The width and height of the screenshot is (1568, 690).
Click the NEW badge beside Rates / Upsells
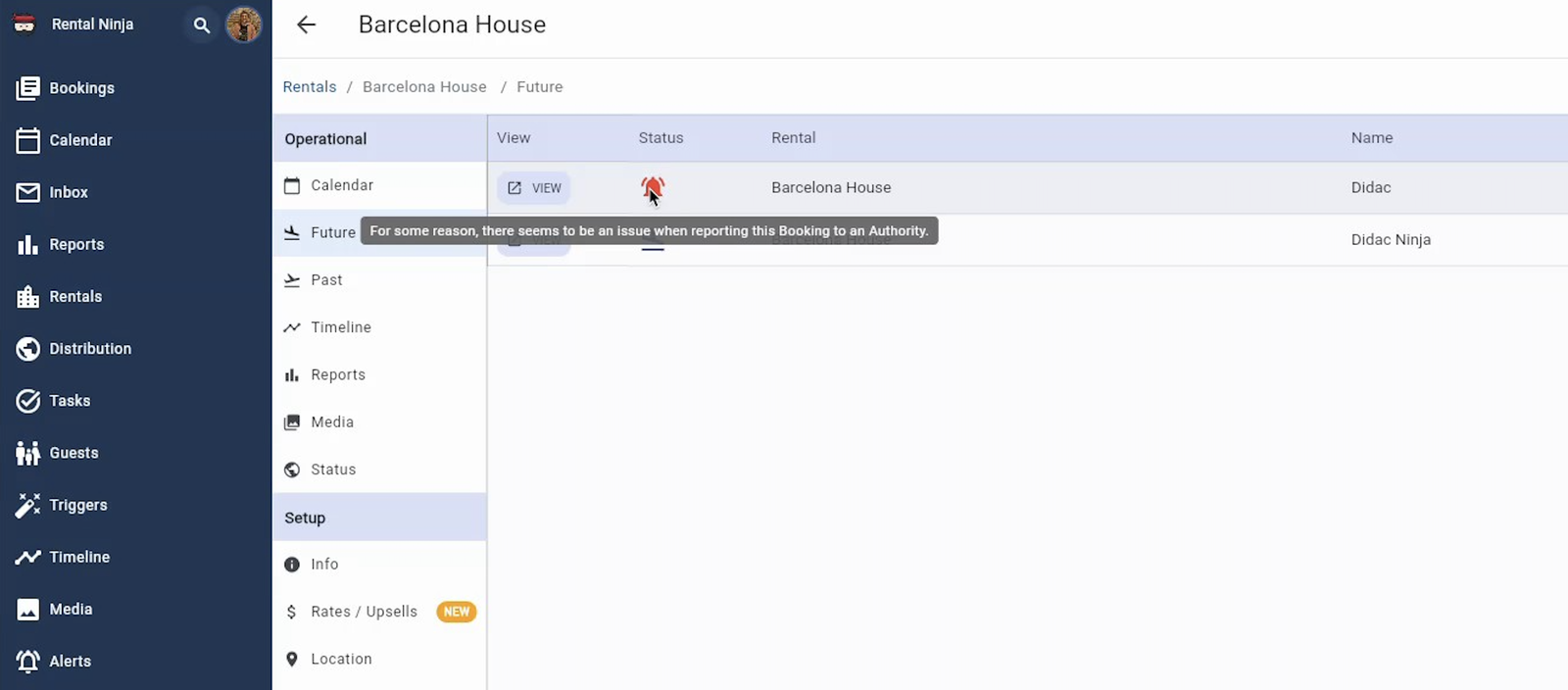tap(457, 612)
